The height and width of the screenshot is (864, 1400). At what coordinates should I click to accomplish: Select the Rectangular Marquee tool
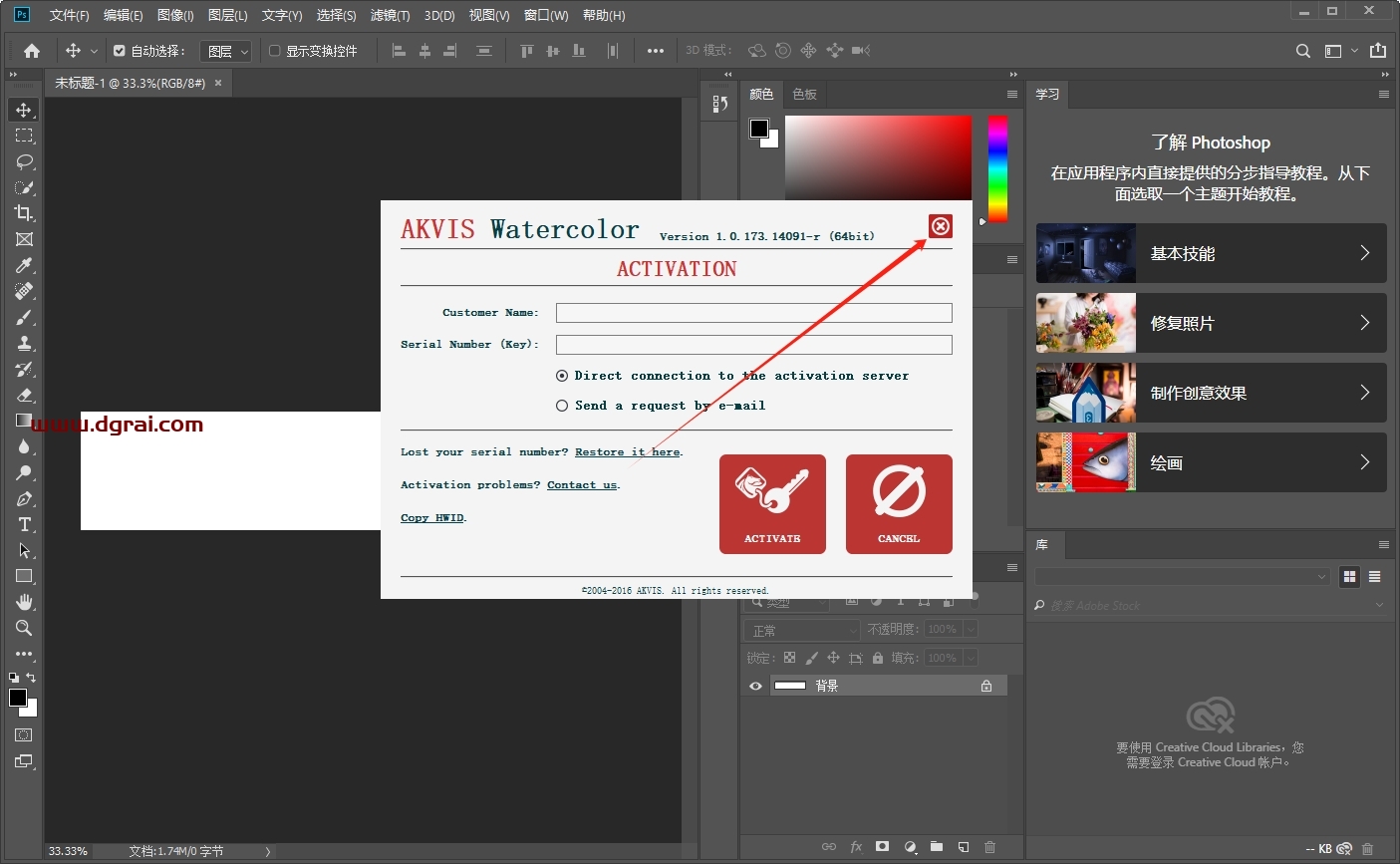click(x=24, y=136)
